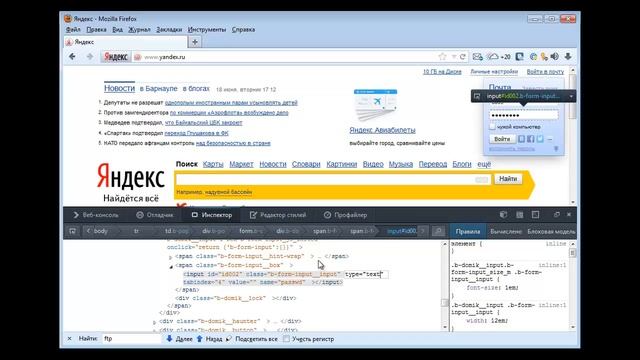Click Подсветить все highlight button

tap(252, 339)
